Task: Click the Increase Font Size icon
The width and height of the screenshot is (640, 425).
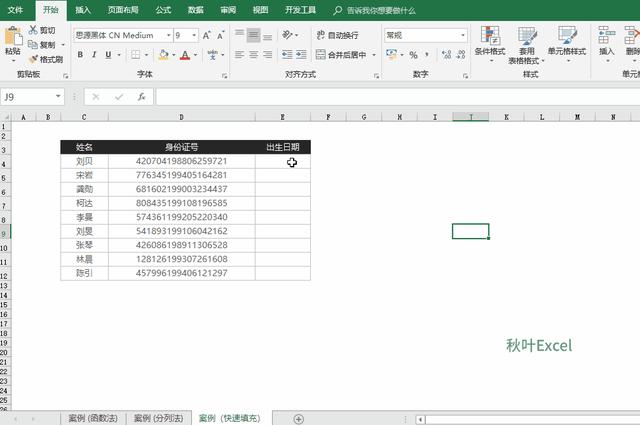Action: [x=207, y=36]
